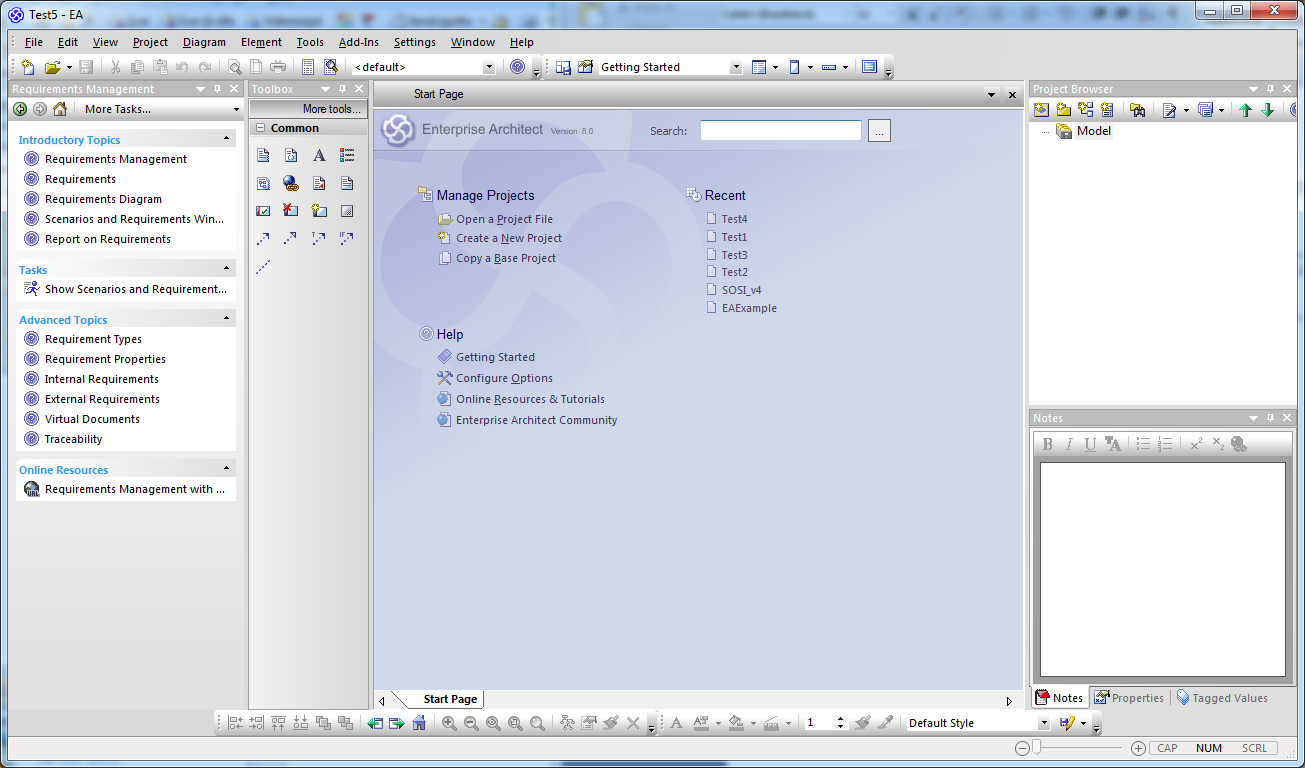Switch to the Tagged Values tab

[1222, 698]
